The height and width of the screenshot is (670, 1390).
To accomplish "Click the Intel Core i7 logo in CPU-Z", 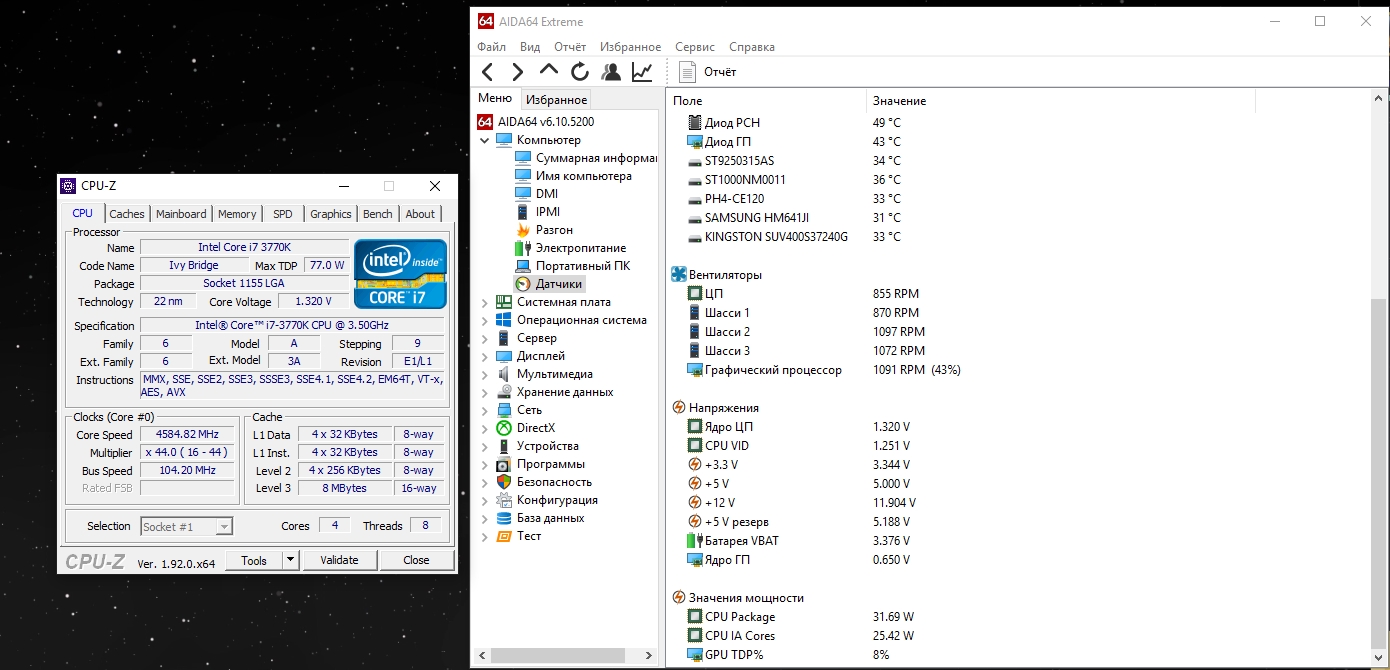I will [400, 273].
